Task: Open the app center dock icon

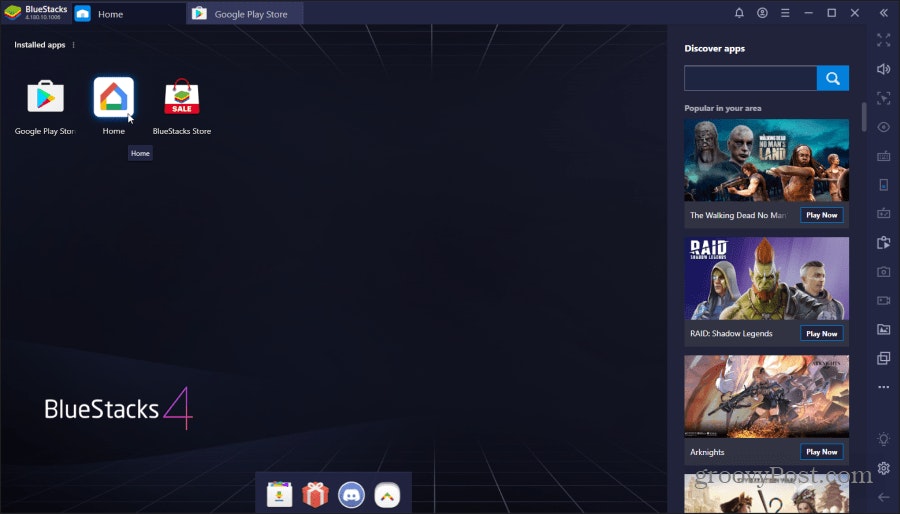Action: click(x=280, y=494)
